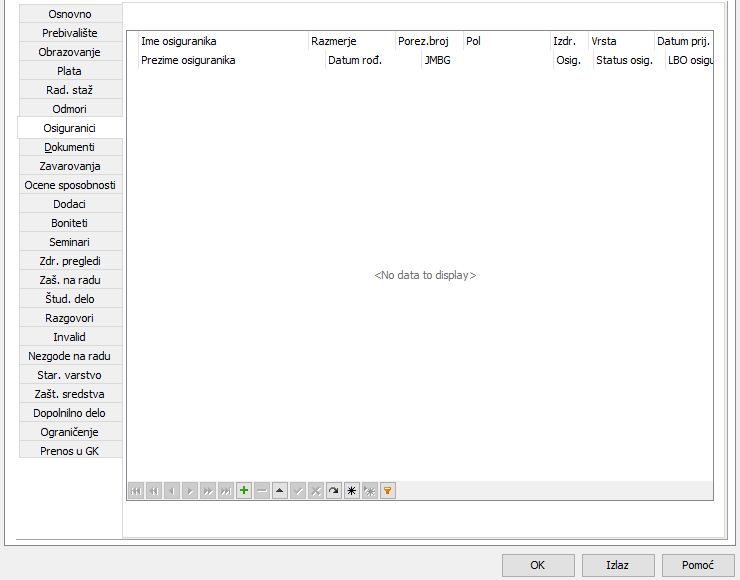This screenshot has width=740, height=580.
Task: Go to first record navigation icon
Action: (136, 491)
